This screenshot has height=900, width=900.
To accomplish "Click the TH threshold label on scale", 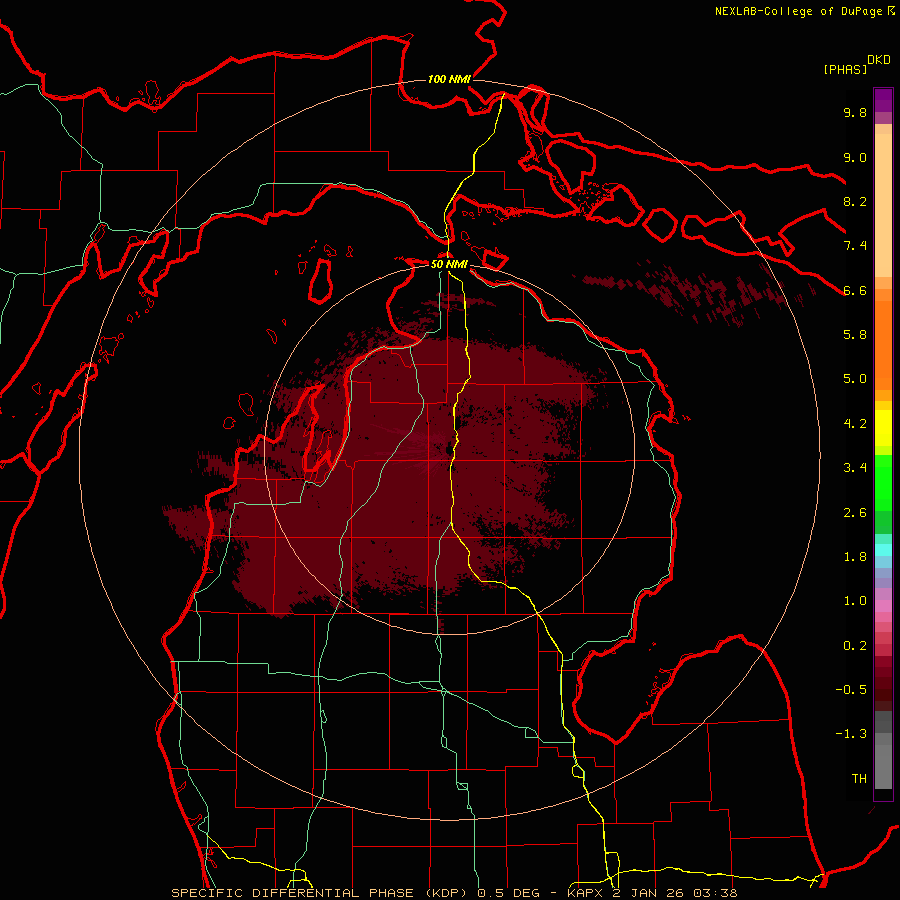I will 859,779.
